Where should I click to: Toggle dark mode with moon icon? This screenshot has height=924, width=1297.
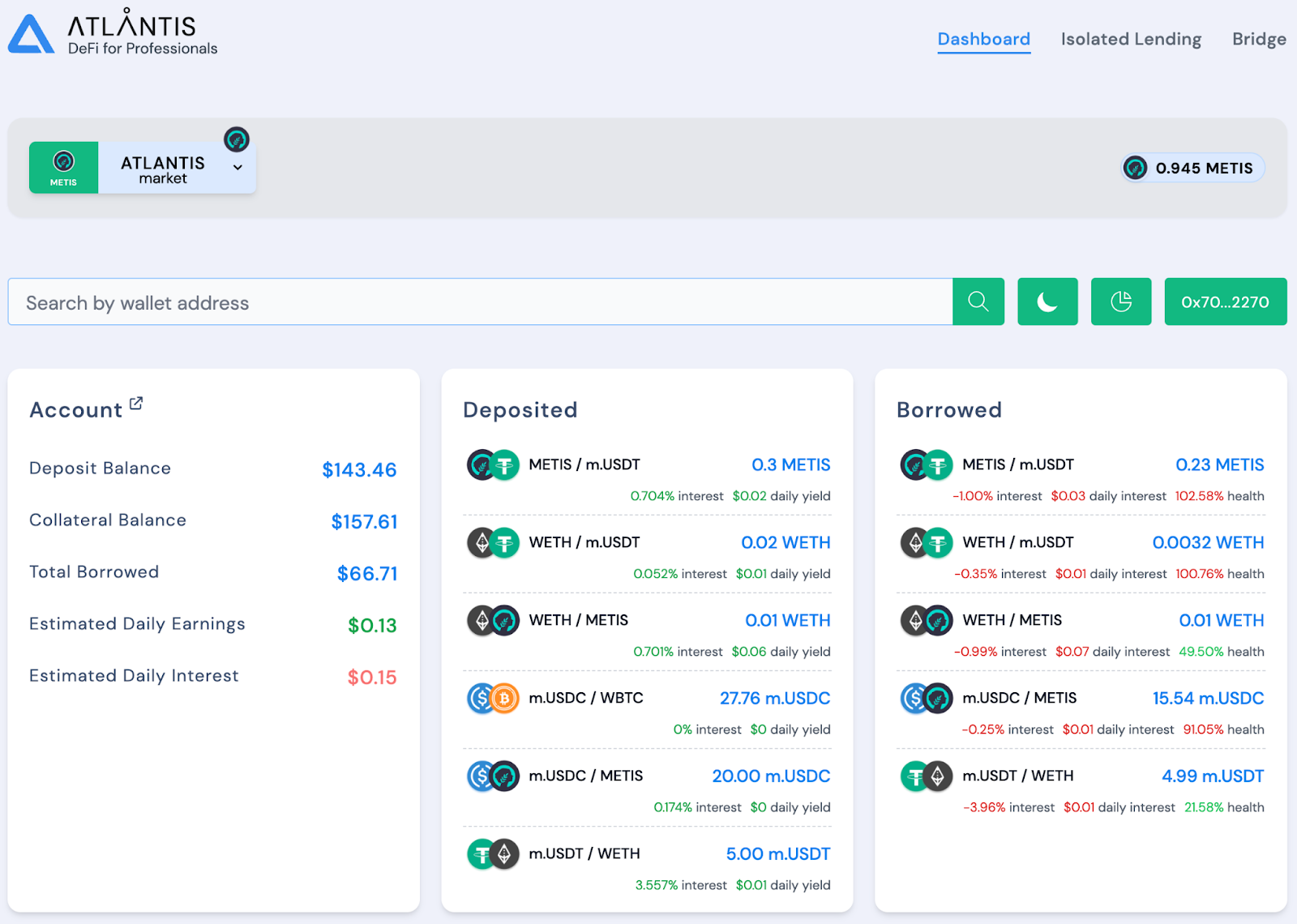coord(1047,302)
